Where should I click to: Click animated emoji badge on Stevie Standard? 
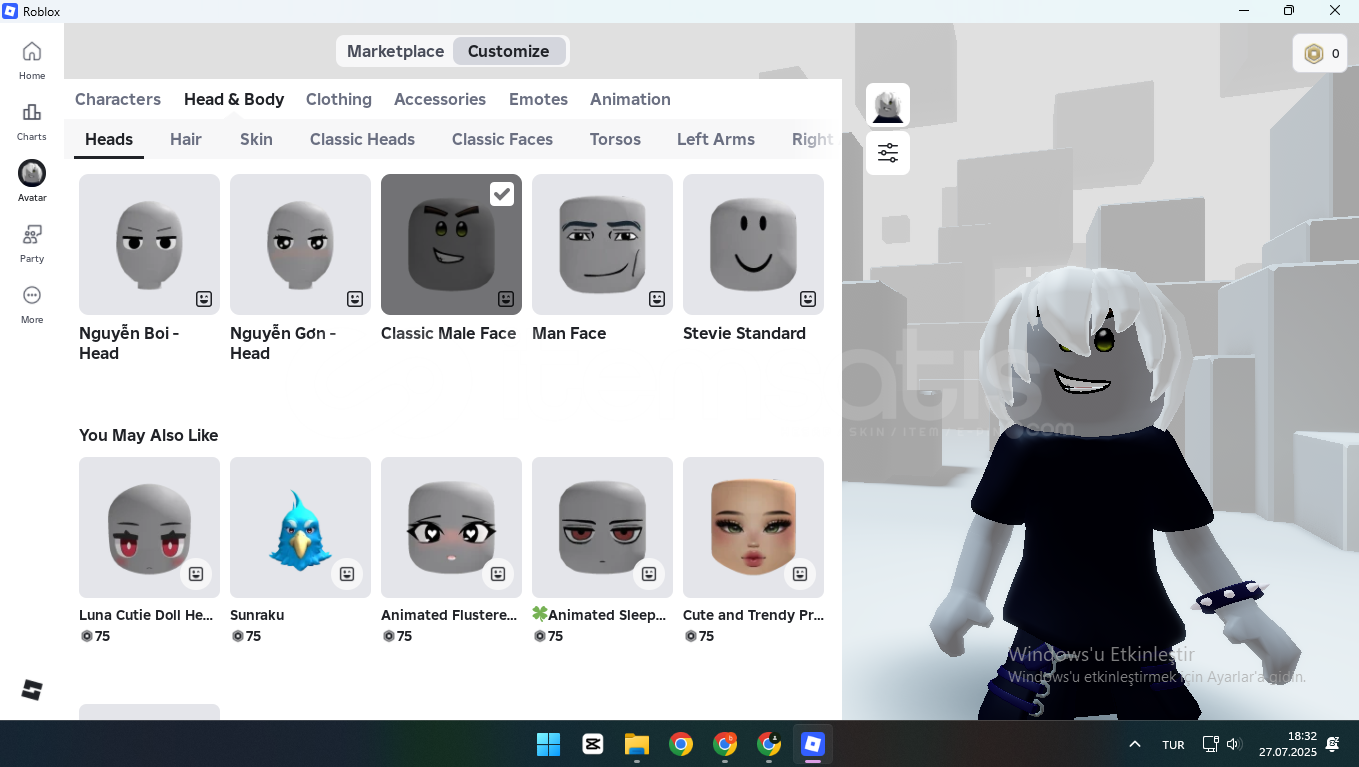pyautogui.click(x=808, y=299)
